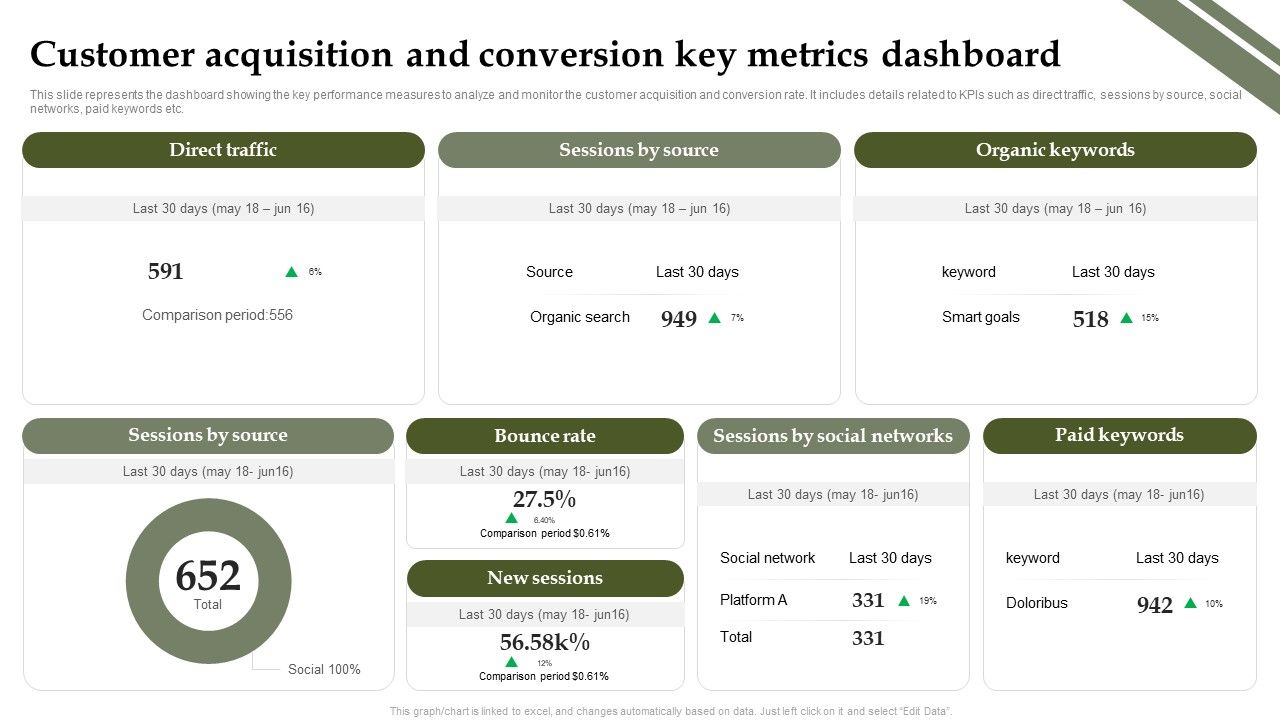Viewport: 1280px width, 720px height.
Task: Select the Direct traffic panel header
Action: point(222,149)
